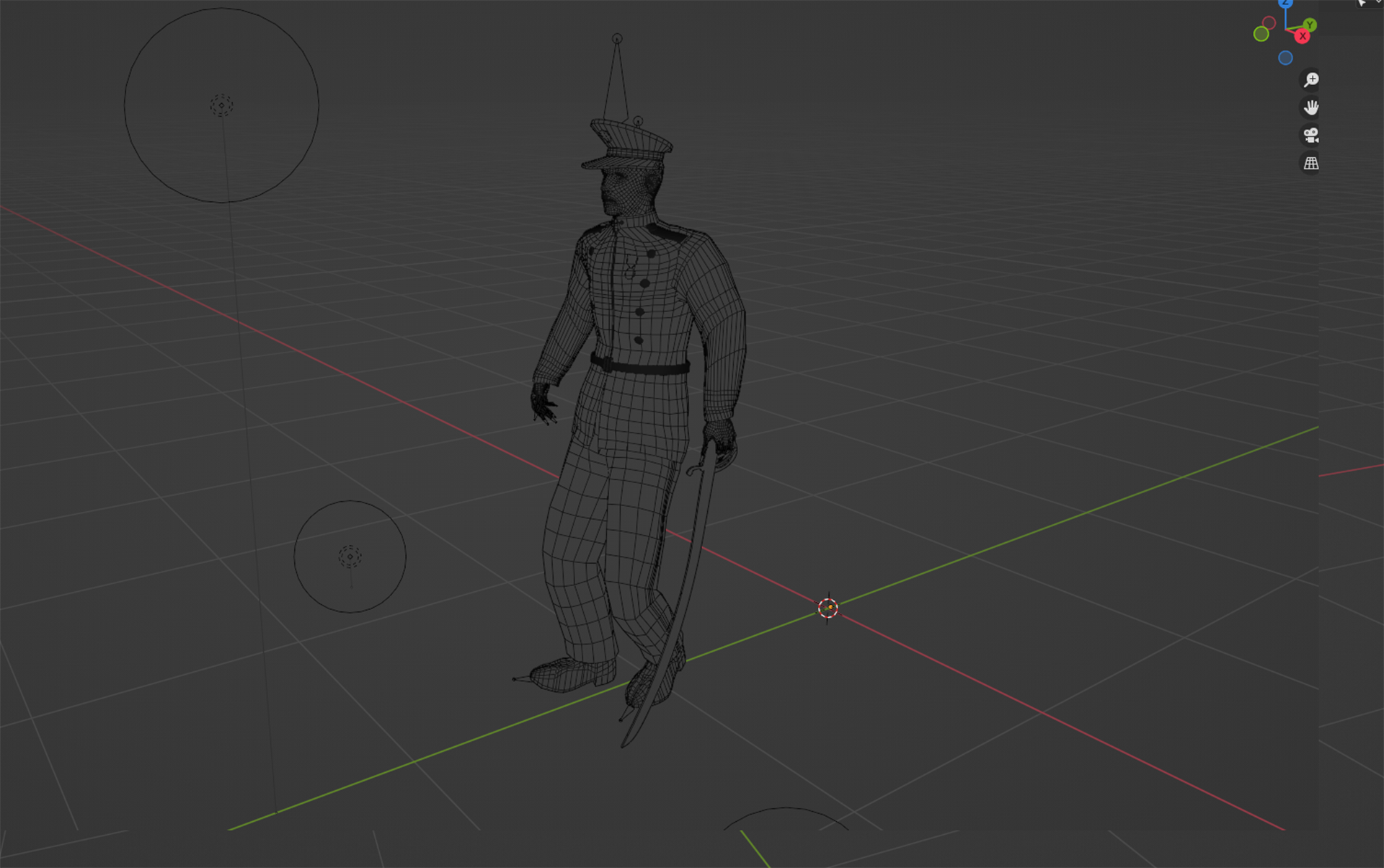Click the 3D cursor at world origin
Image resolution: width=1384 pixels, height=868 pixels.
pos(828,608)
